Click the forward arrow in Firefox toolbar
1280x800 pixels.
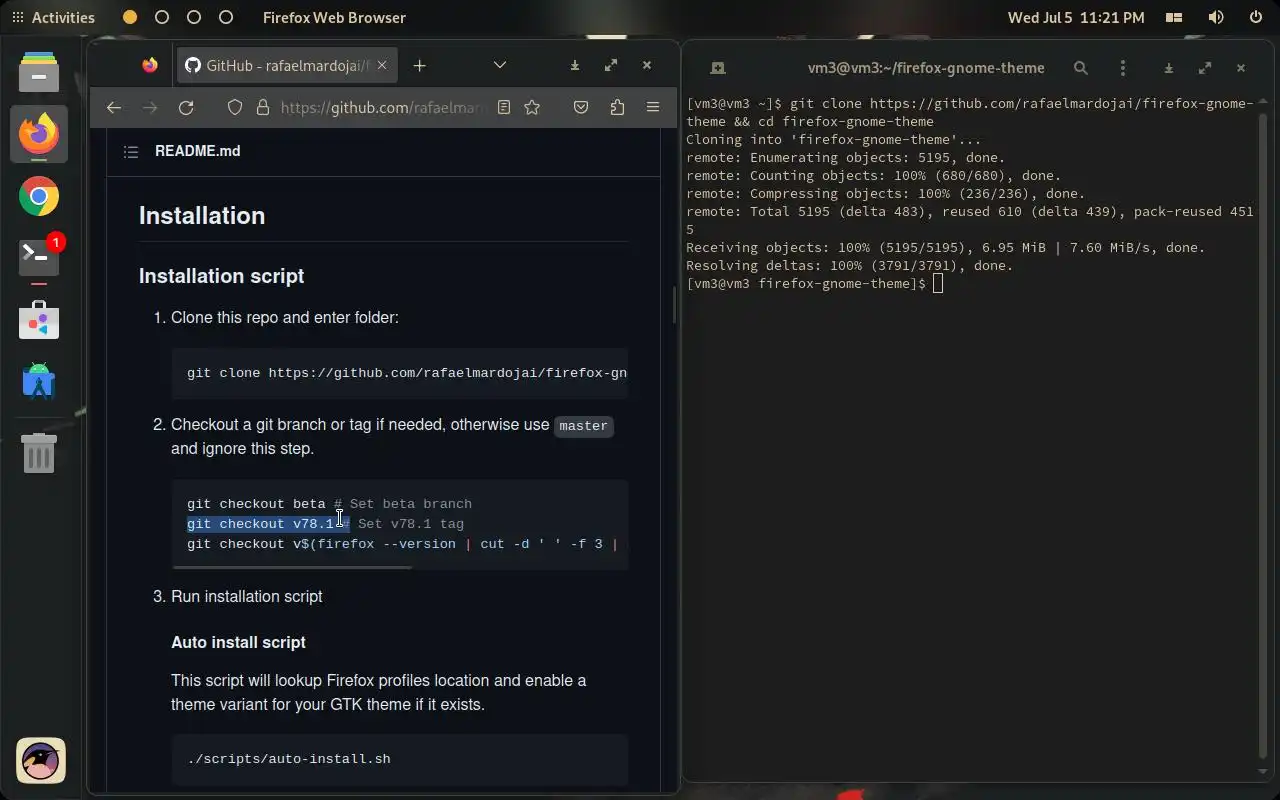[150, 107]
